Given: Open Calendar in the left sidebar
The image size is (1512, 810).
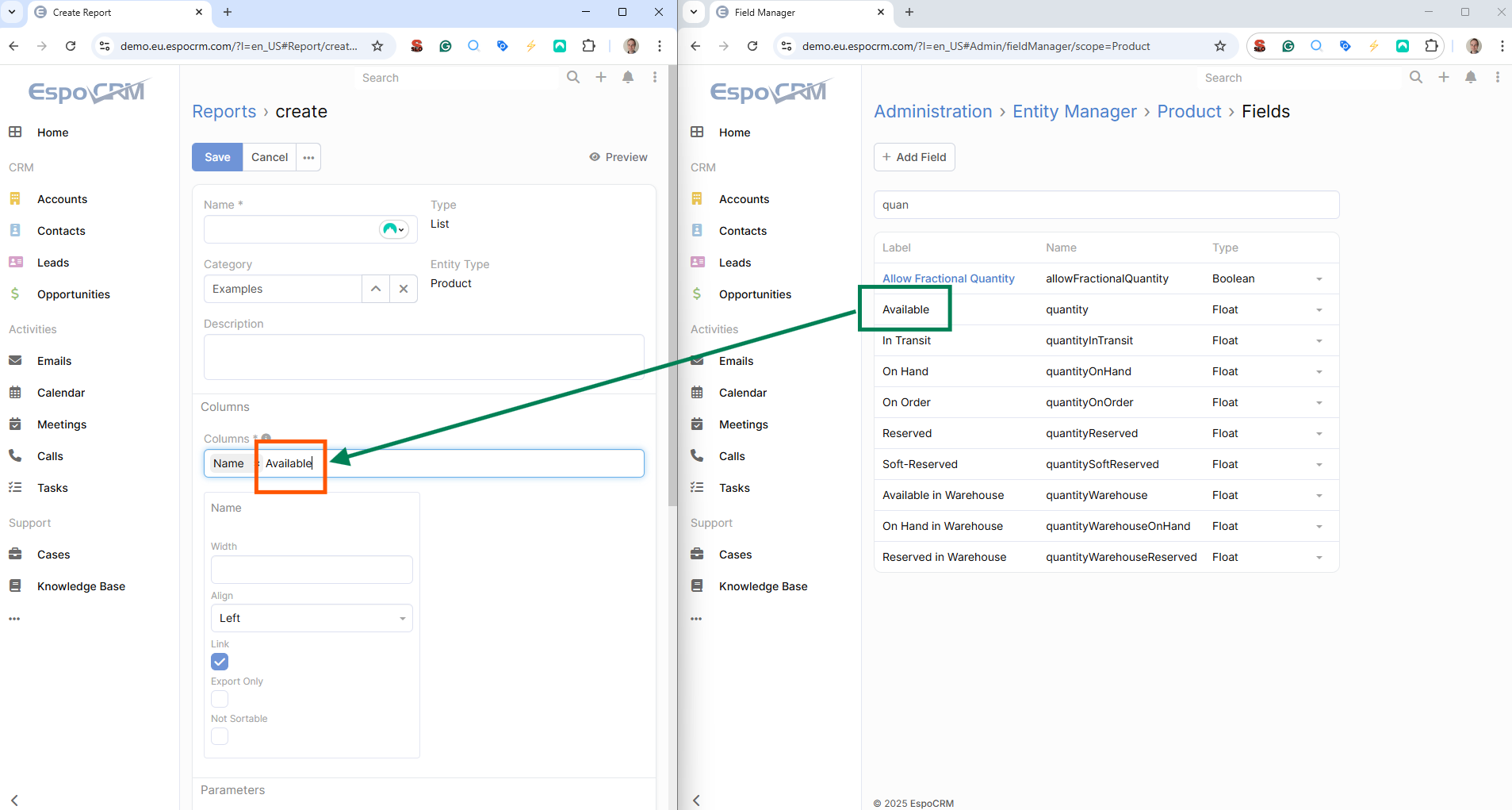Looking at the screenshot, I should (x=60, y=393).
